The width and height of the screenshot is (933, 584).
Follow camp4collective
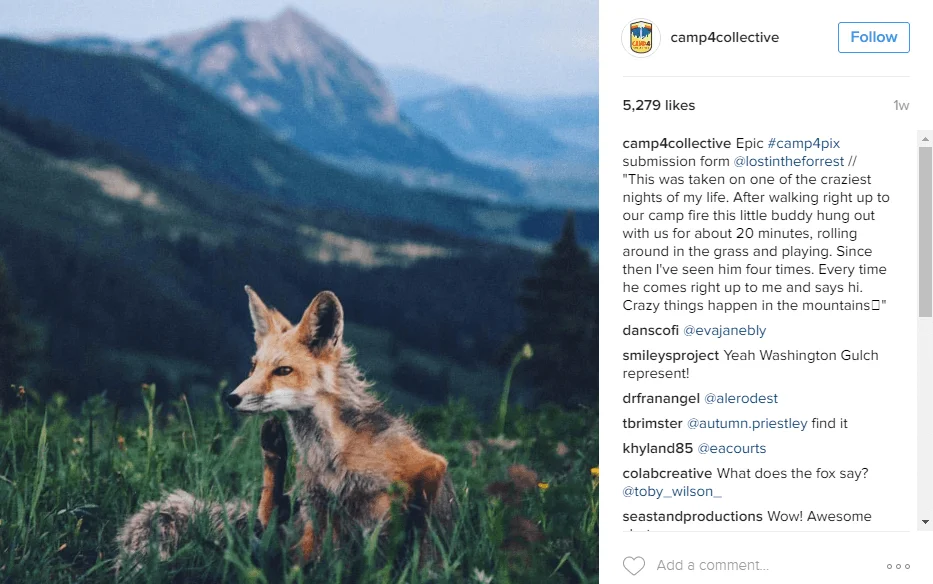872,37
